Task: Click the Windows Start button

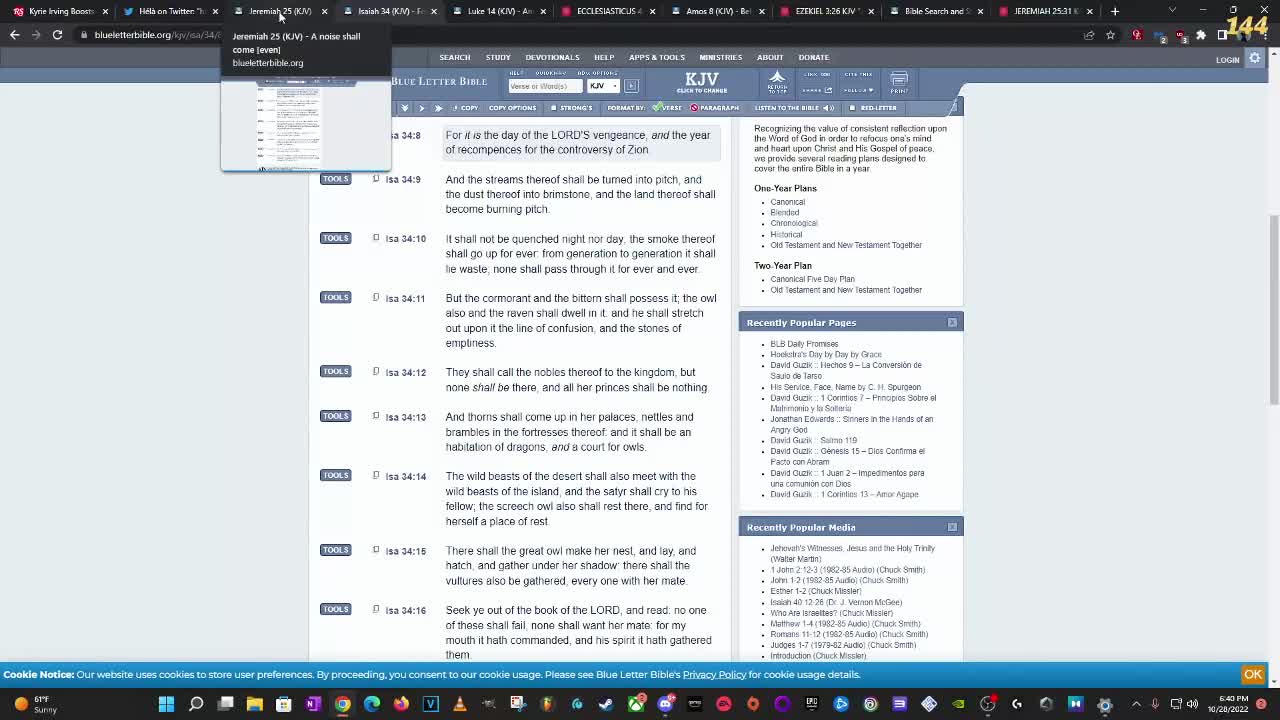Action: point(166,704)
